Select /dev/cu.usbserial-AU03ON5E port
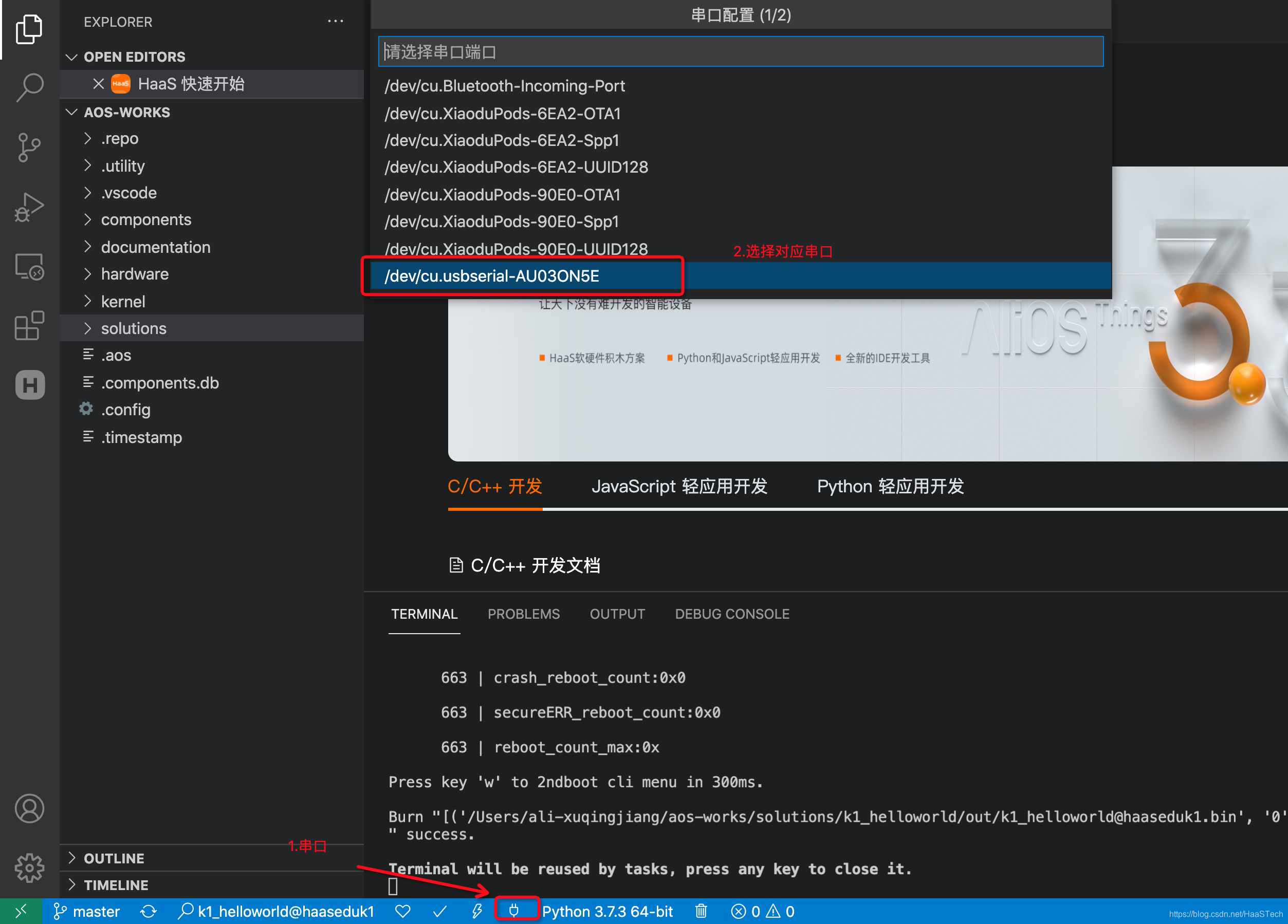The width and height of the screenshot is (1288, 924). [x=492, y=276]
